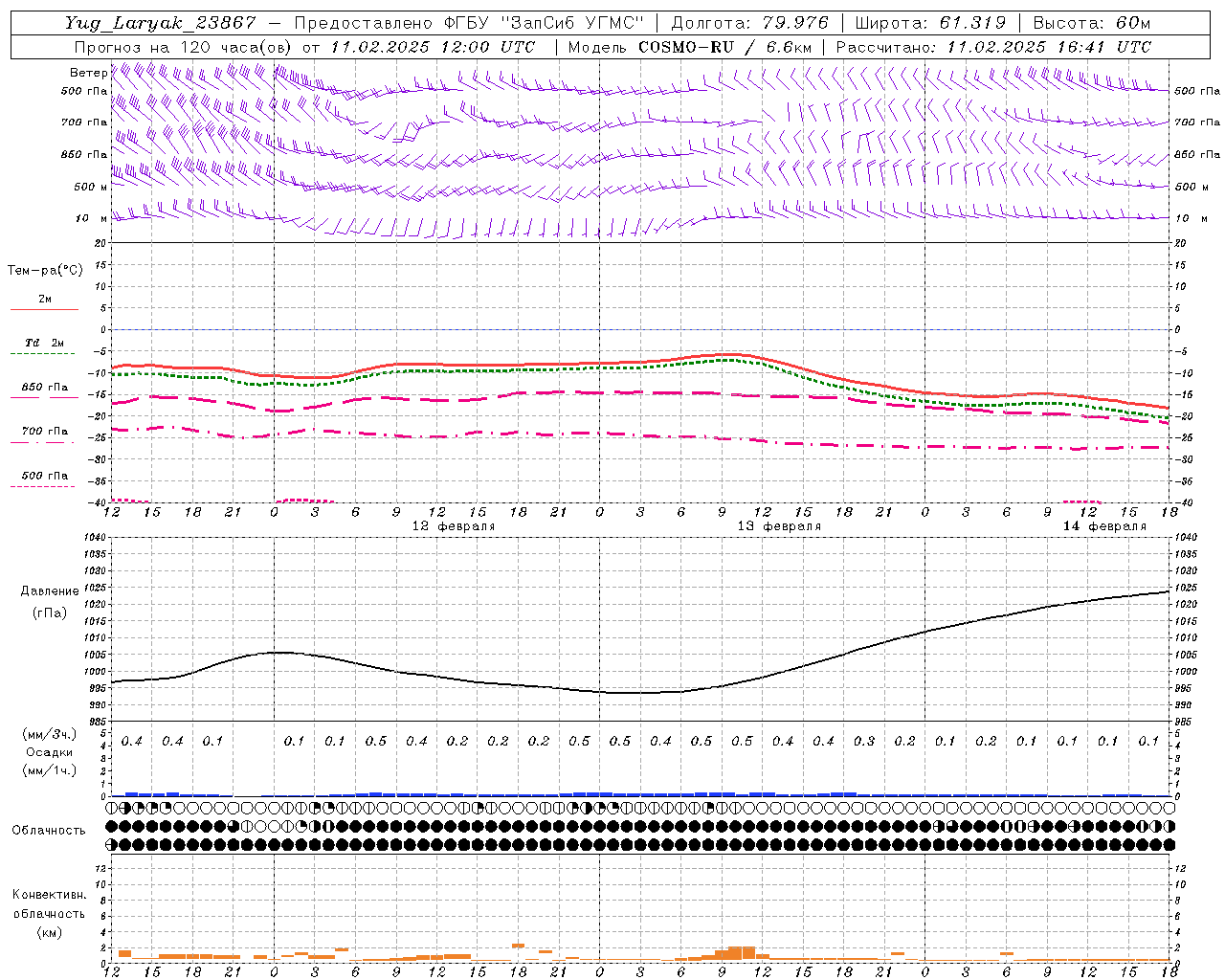Click the Тем-ра(°C) axis title
The height and width of the screenshot is (980, 1225).
[45, 271]
